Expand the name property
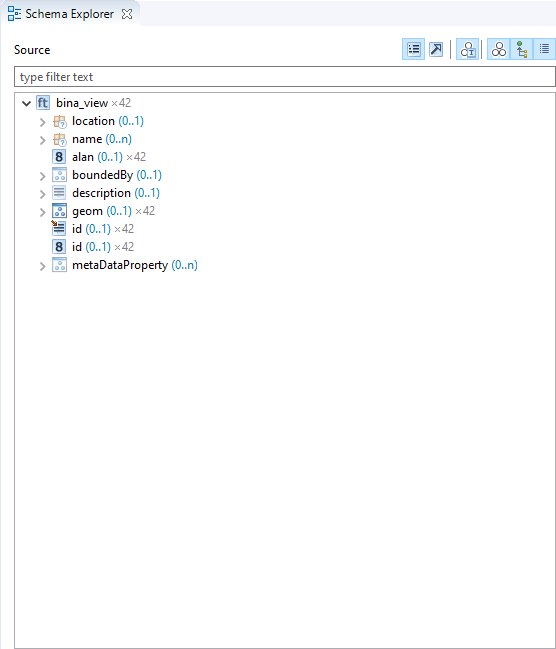This screenshot has height=649, width=556. tap(43, 140)
